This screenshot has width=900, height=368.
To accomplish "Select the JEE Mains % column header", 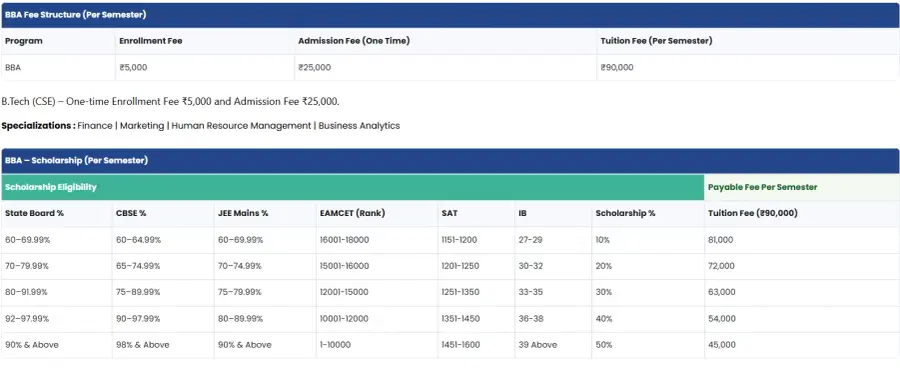I will [265, 213].
